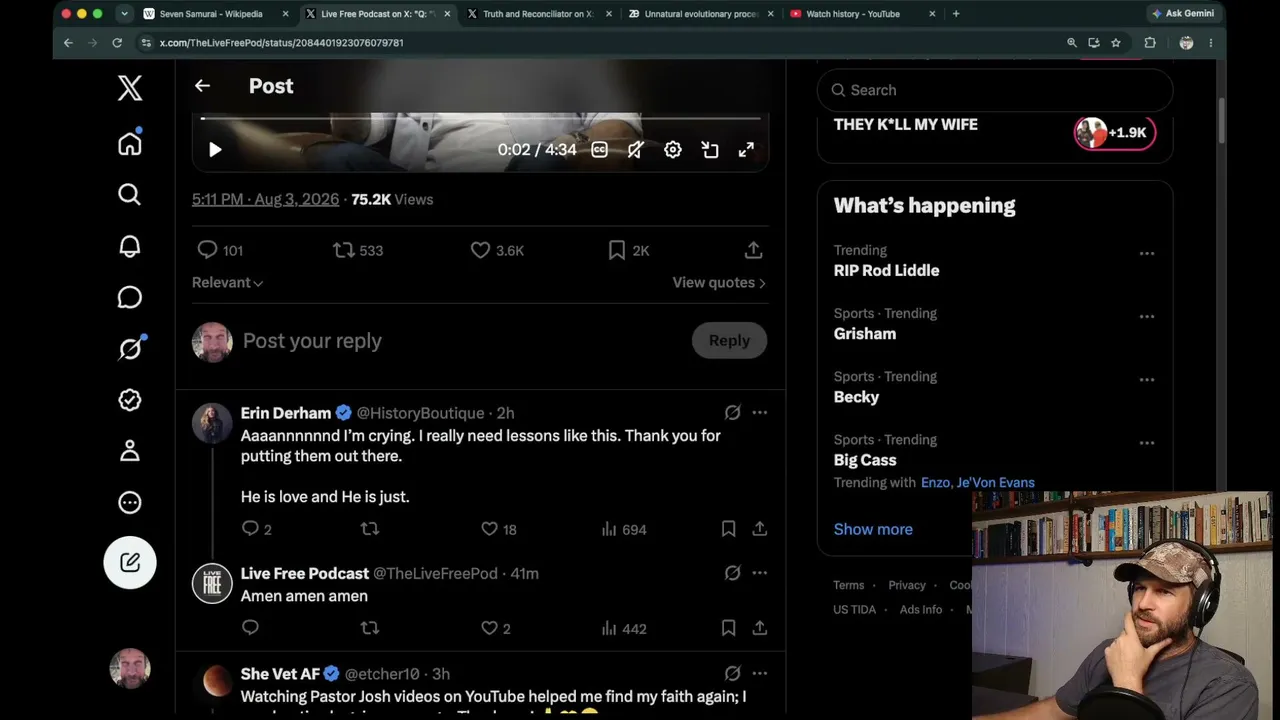The width and height of the screenshot is (1280, 720).
Task: Bookmark Erin Derham's comment
Action: pyautogui.click(x=728, y=529)
